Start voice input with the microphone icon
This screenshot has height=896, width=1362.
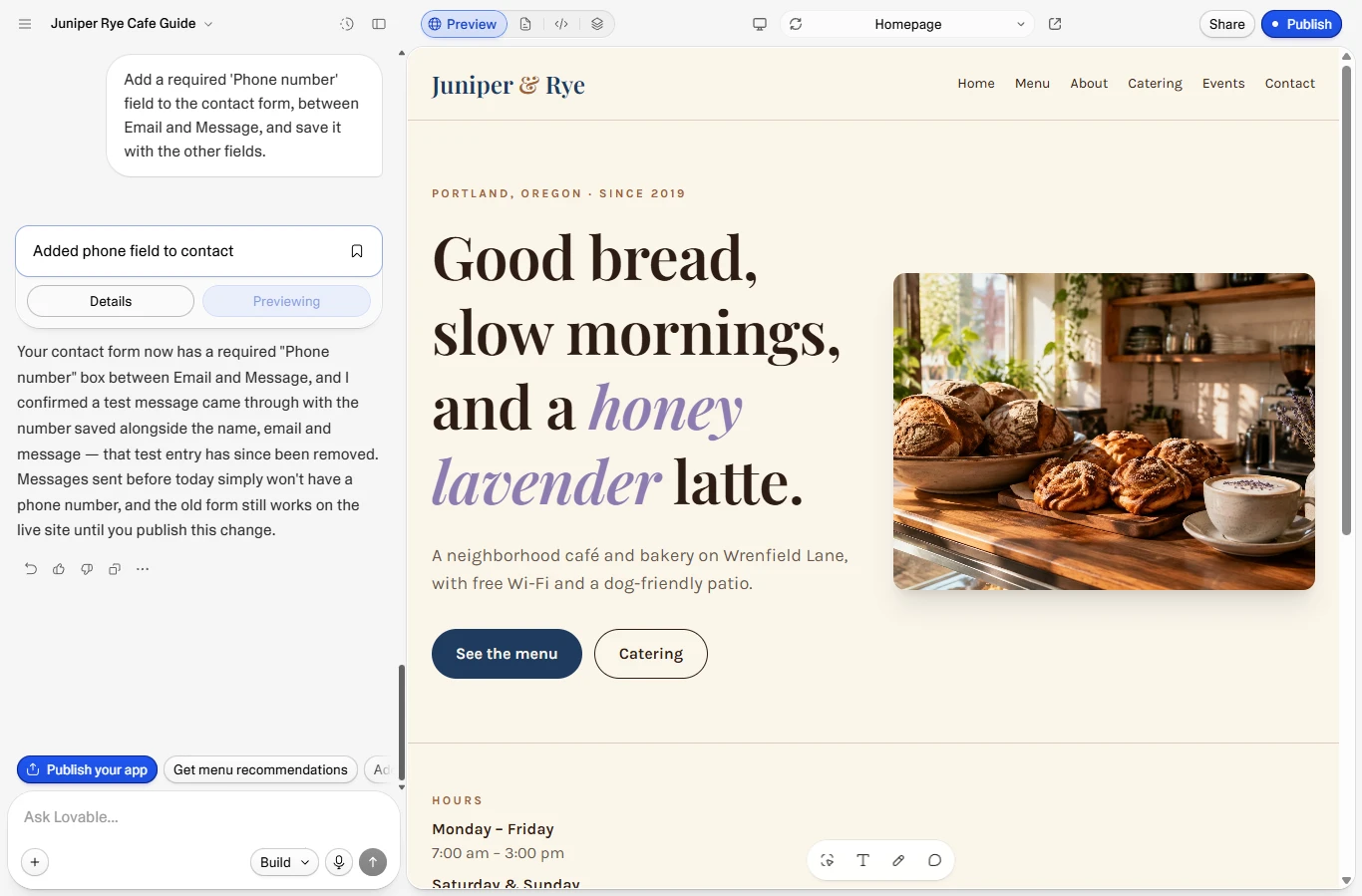pos(339,862)
